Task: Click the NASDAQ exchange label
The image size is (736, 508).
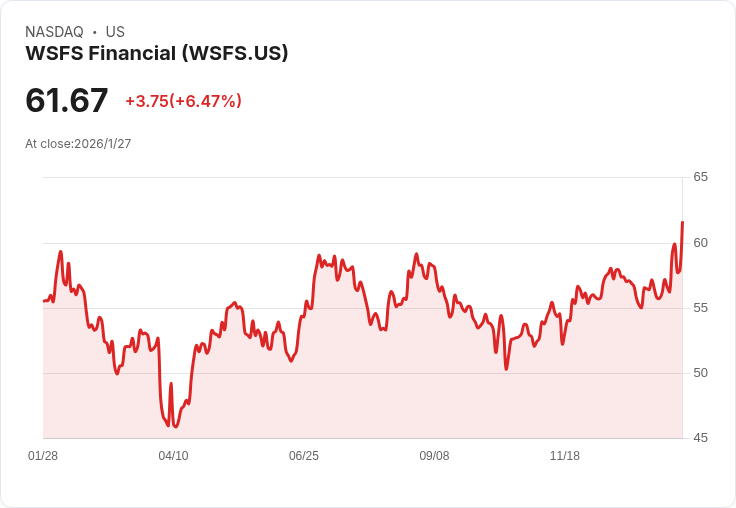Action: point(54,32)
